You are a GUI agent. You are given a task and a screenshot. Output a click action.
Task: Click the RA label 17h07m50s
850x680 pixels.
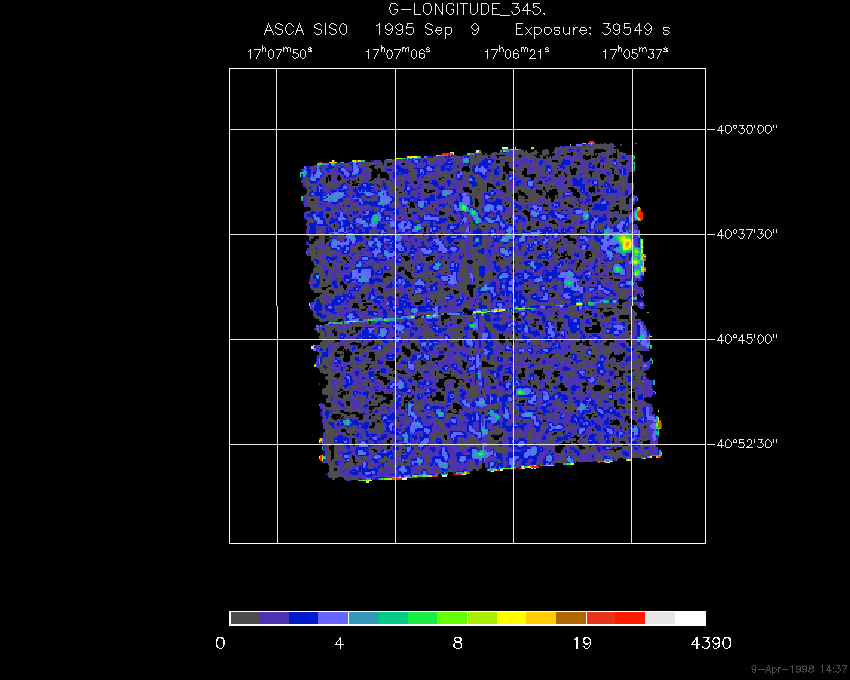coord(279,53)
